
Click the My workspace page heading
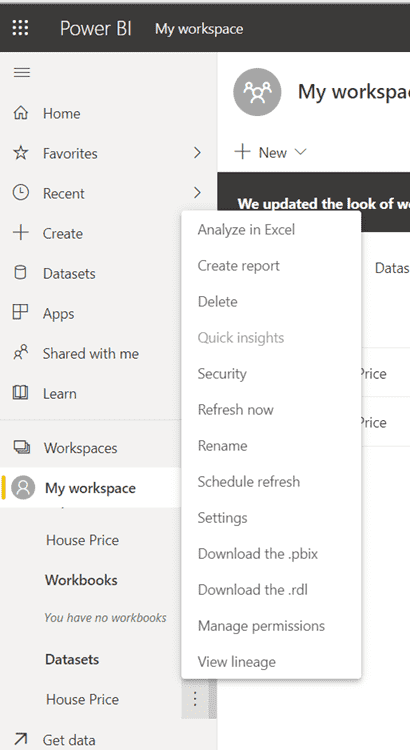[354, 91]
